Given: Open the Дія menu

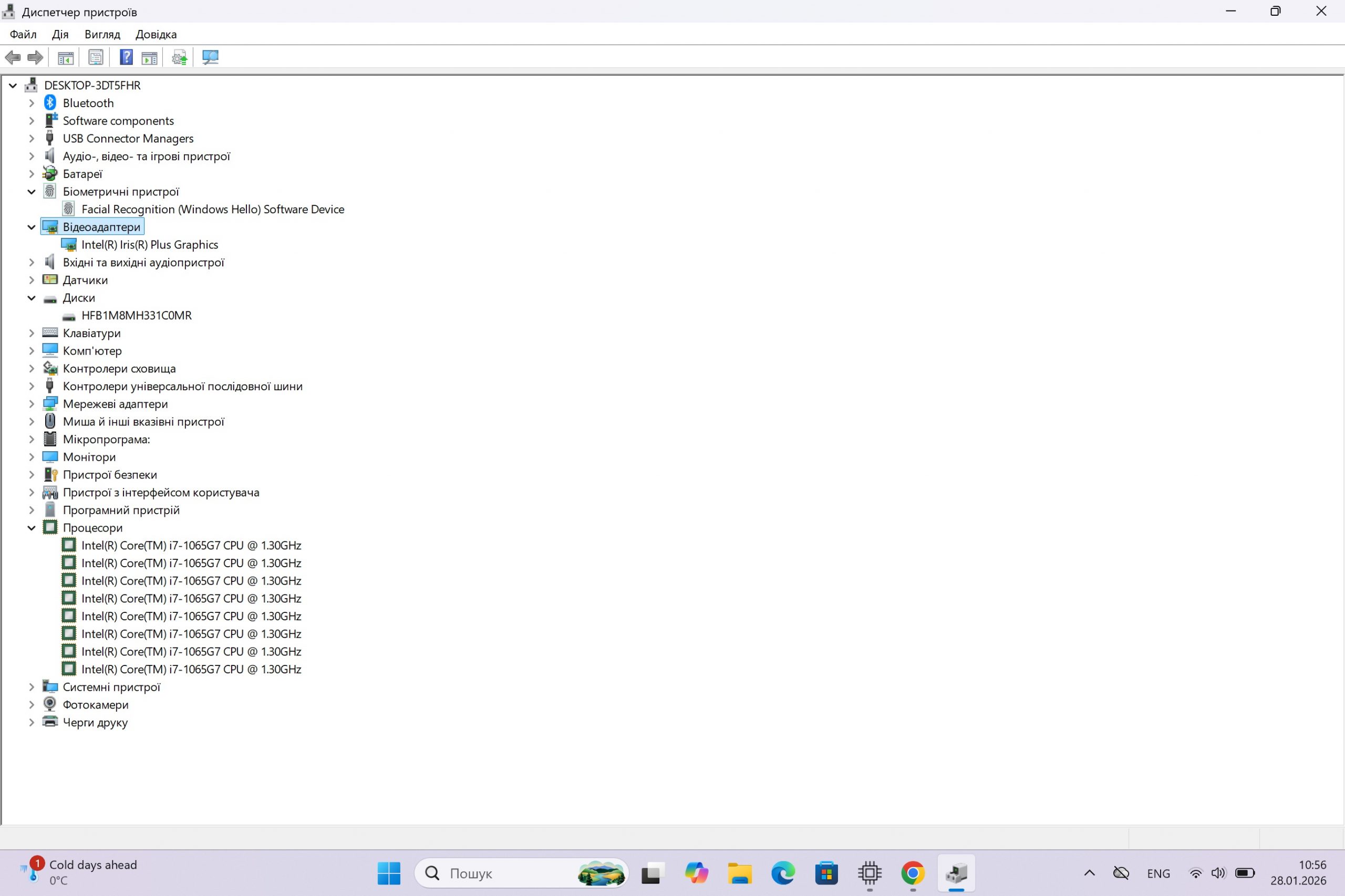Looking at the screenshot, I should click(60, 34).
